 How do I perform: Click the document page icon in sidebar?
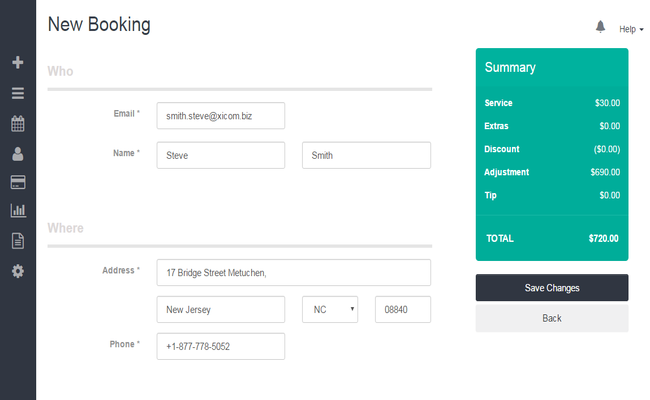[17, 240]
